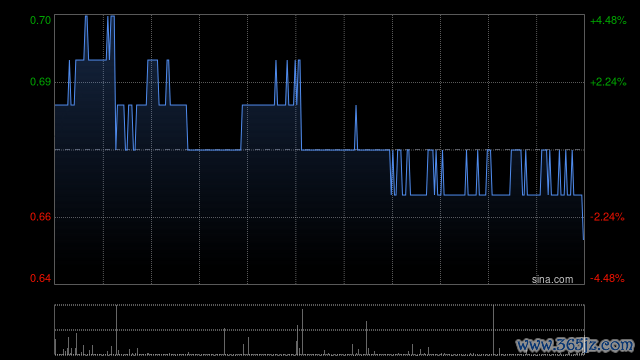Click the 0.64 price axis label
The height and width of the screenshot is (360, 640).
40,278
